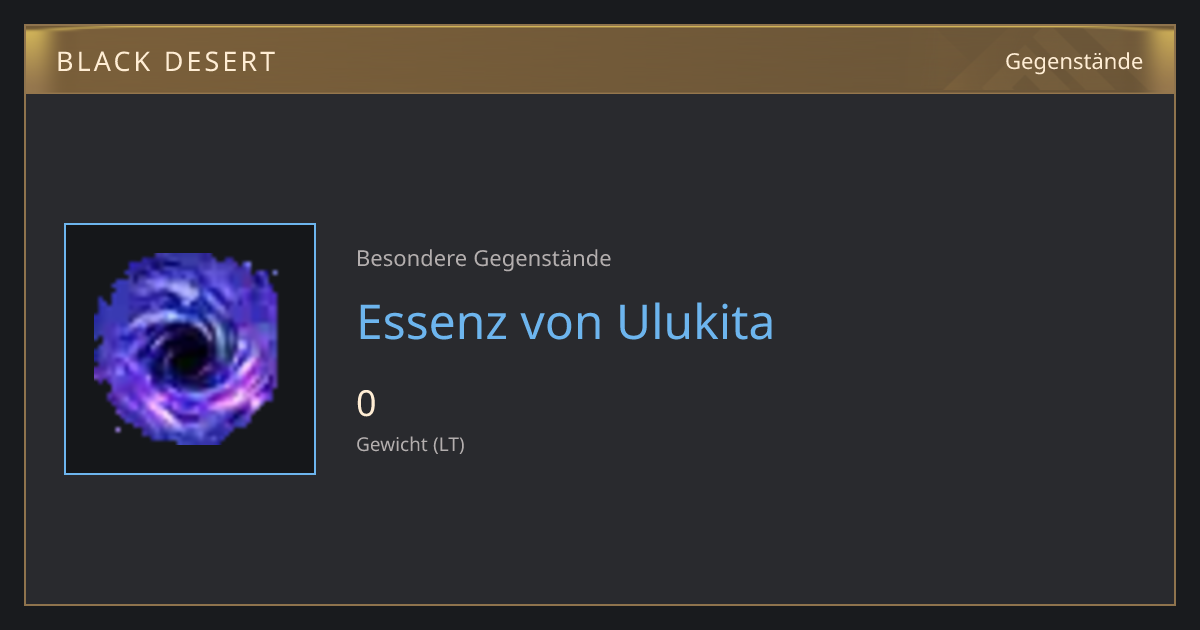The height and width of the screenshot is (630, 1200).
Task: Click the gold header banner bar
Action: click(x=600, y=60)
